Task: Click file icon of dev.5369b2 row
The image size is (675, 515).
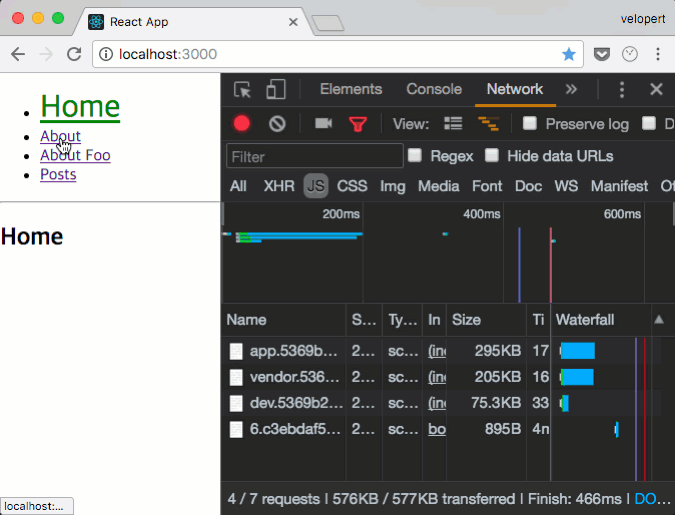Action: pos(236,403)
